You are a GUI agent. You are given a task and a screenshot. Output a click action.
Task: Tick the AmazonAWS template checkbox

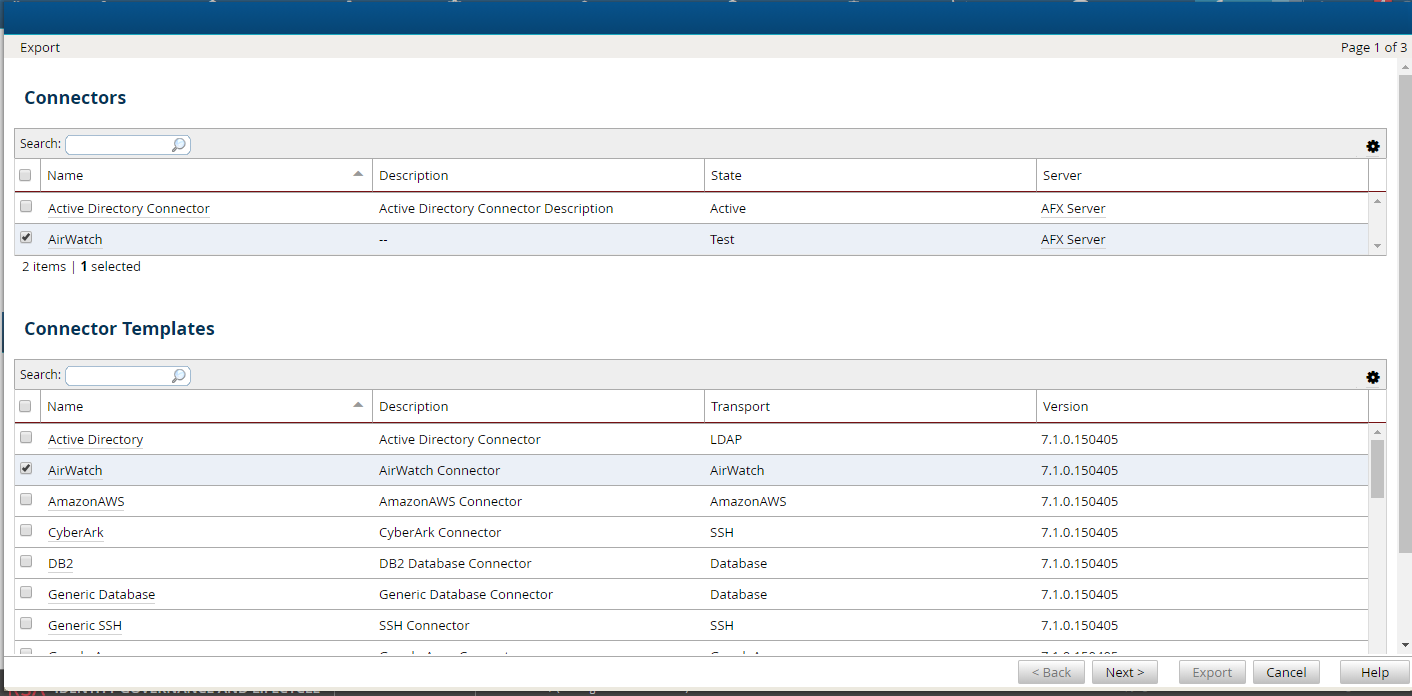point(26,499)
